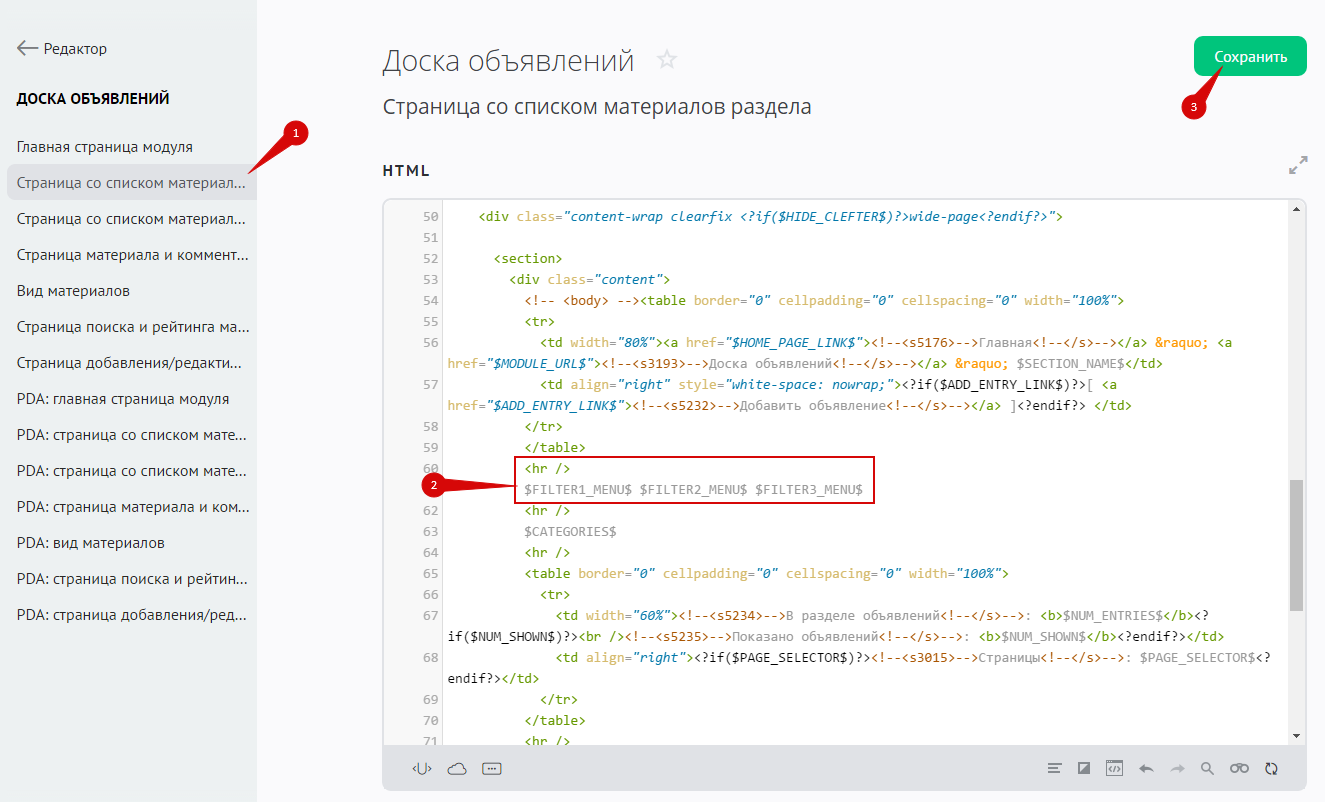Viewport: 1325px width, 802px height.
Task: Go back via the Редактор link
Action: (x=62, y=48)
